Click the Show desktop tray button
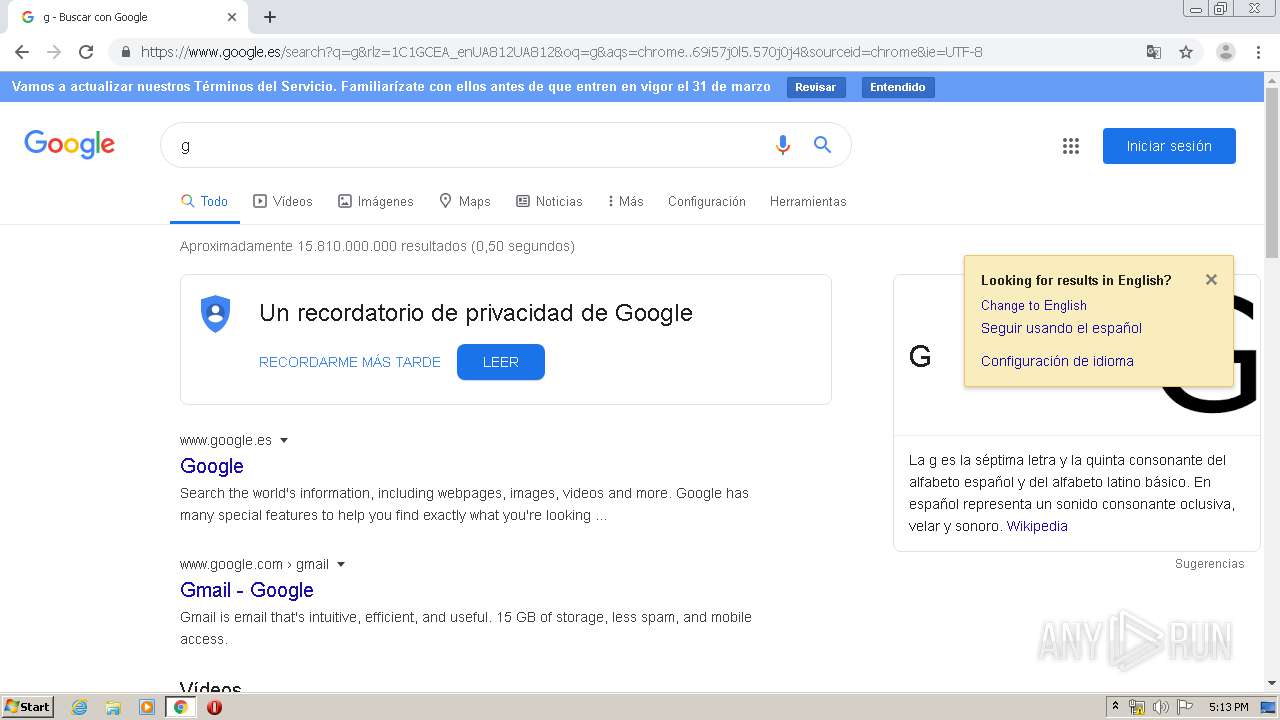 coord(1268,707)
